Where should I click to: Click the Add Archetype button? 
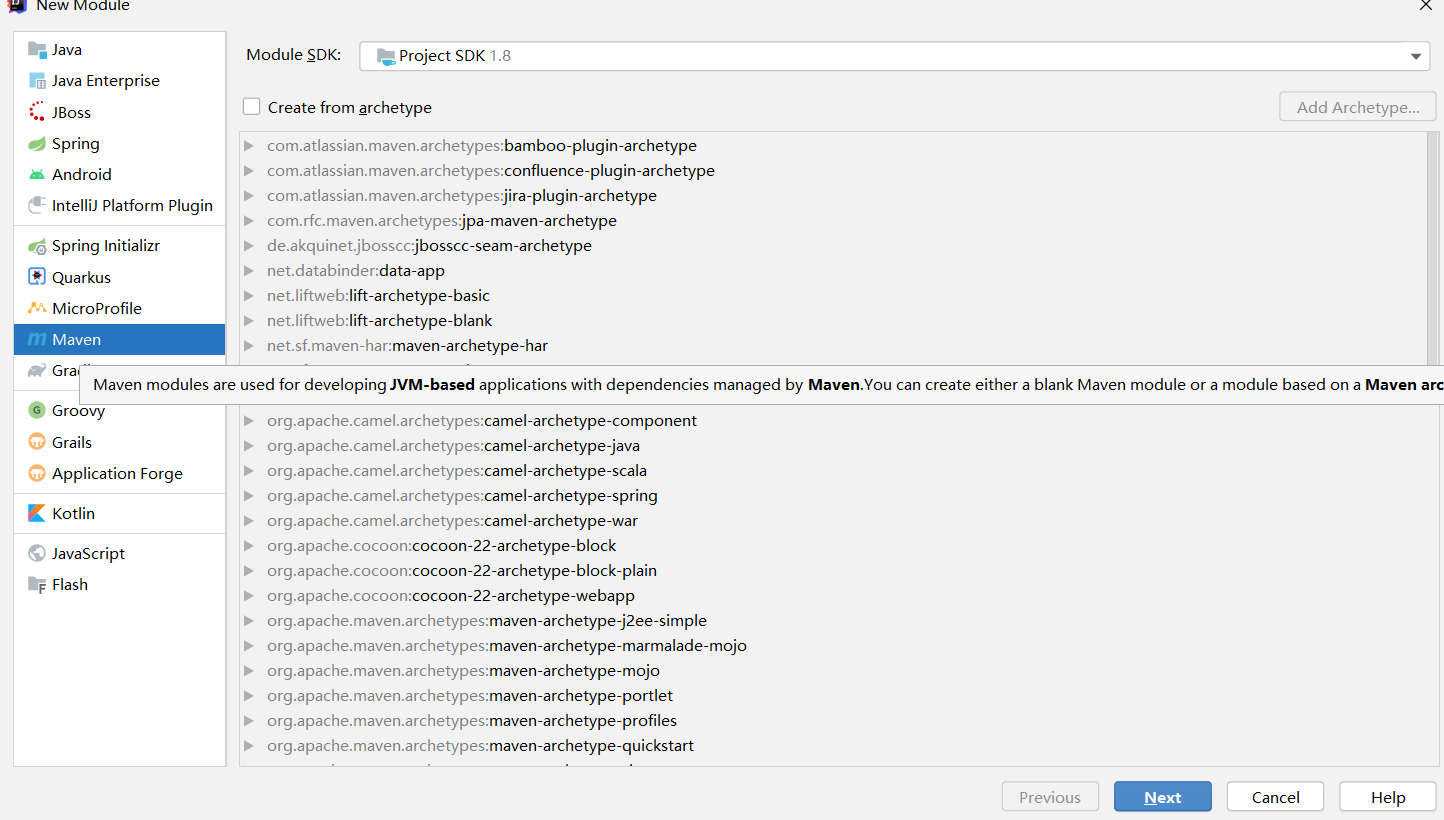click(1358, 107)
